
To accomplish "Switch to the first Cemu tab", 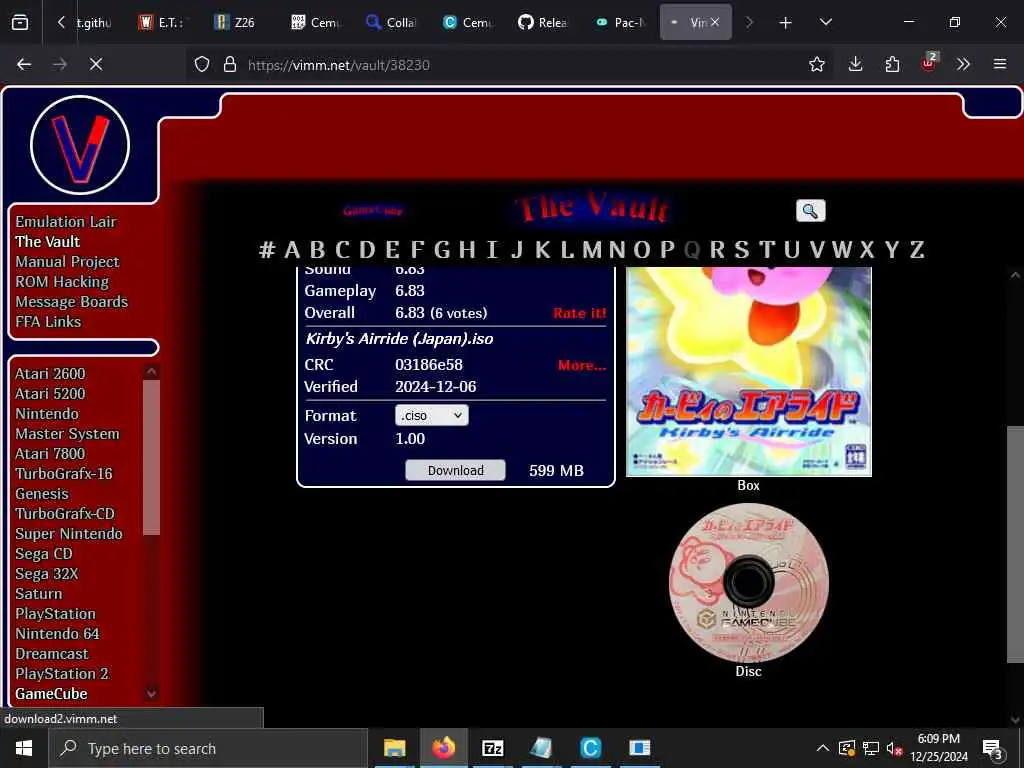I will coord(315,22).
